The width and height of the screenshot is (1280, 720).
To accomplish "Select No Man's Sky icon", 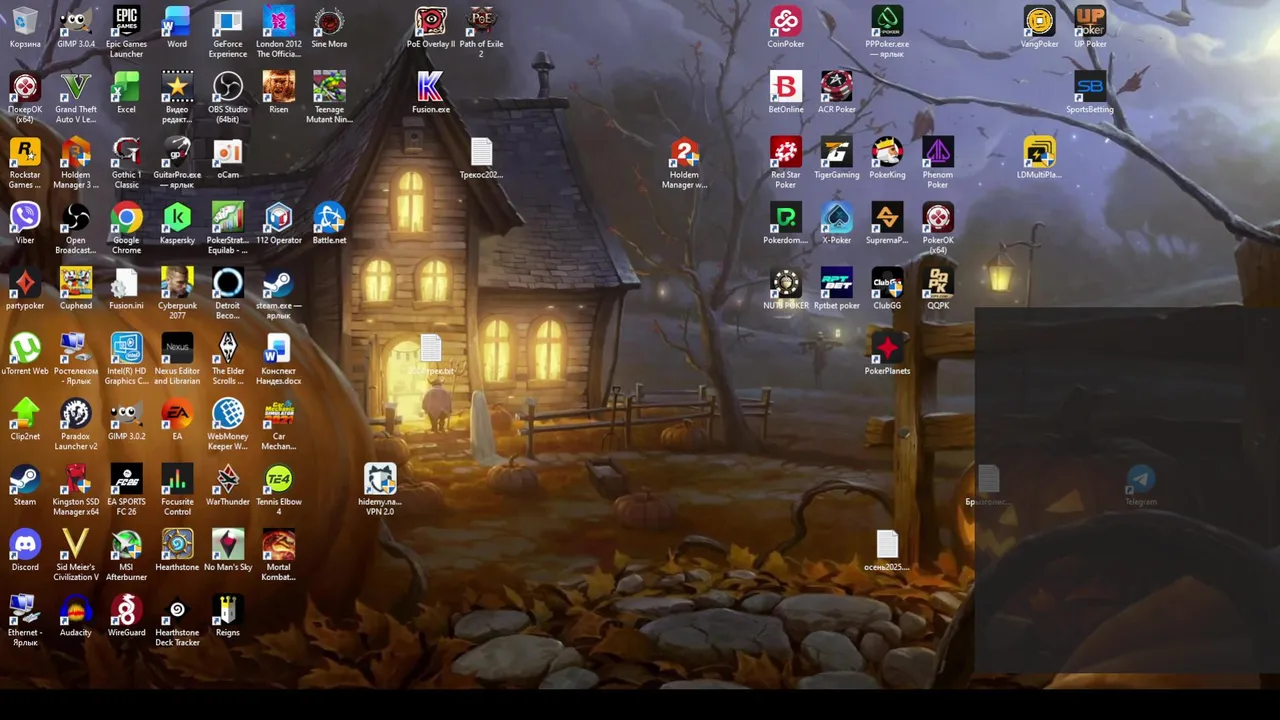I will (228, 551).
